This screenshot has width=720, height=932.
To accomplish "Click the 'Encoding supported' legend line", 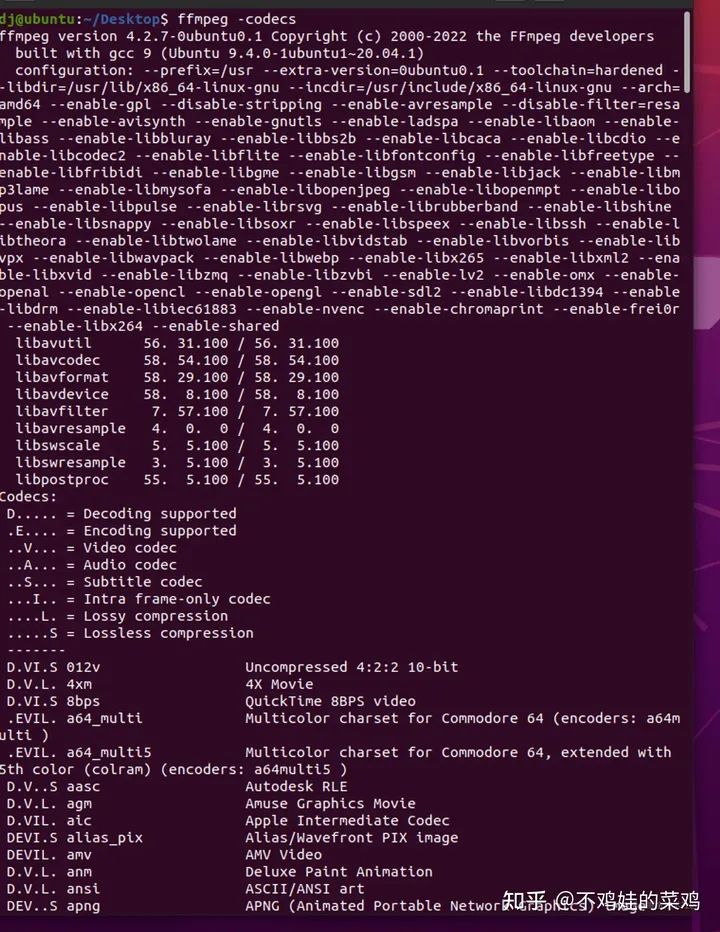I will point(122,531).
